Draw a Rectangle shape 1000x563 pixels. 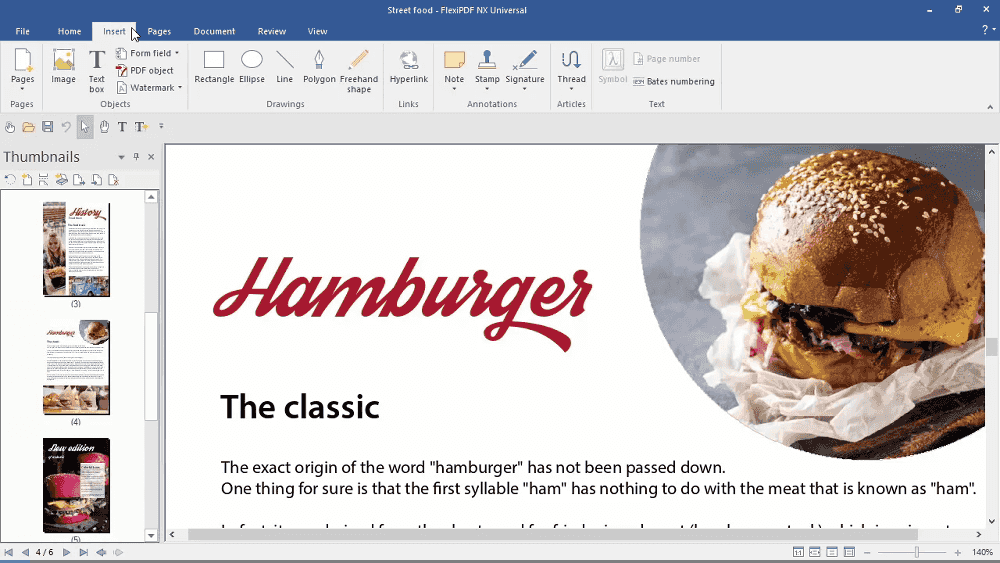coord(214,67)
